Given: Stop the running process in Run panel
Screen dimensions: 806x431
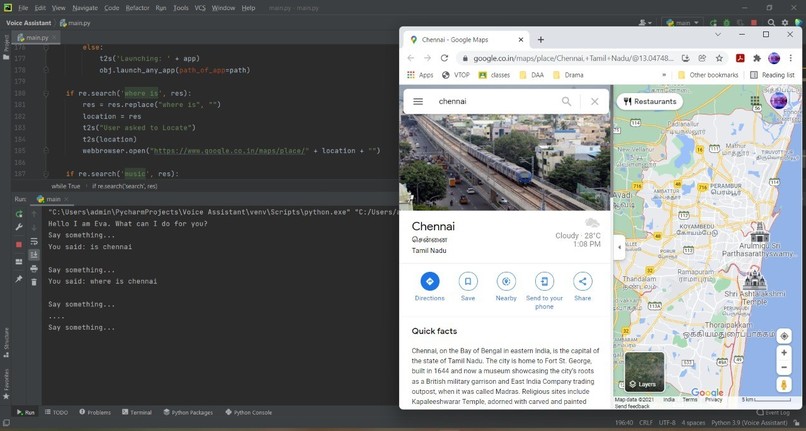Looking at the screenshot, I should point(19,244).
